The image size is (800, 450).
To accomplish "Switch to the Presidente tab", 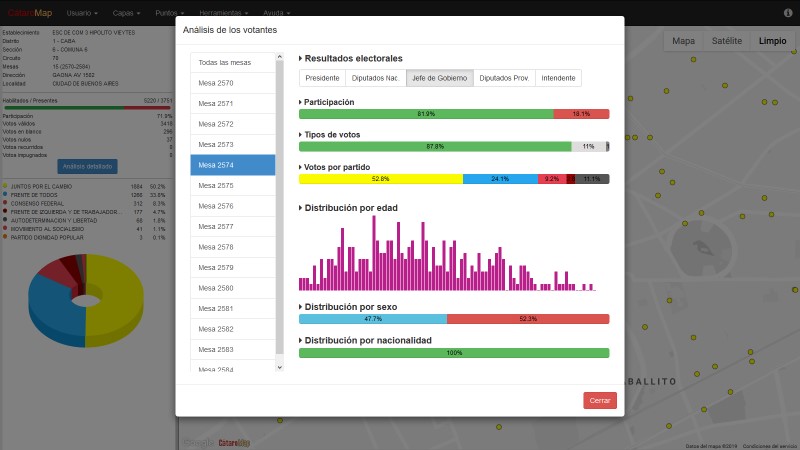I will (x=322, y=78).
